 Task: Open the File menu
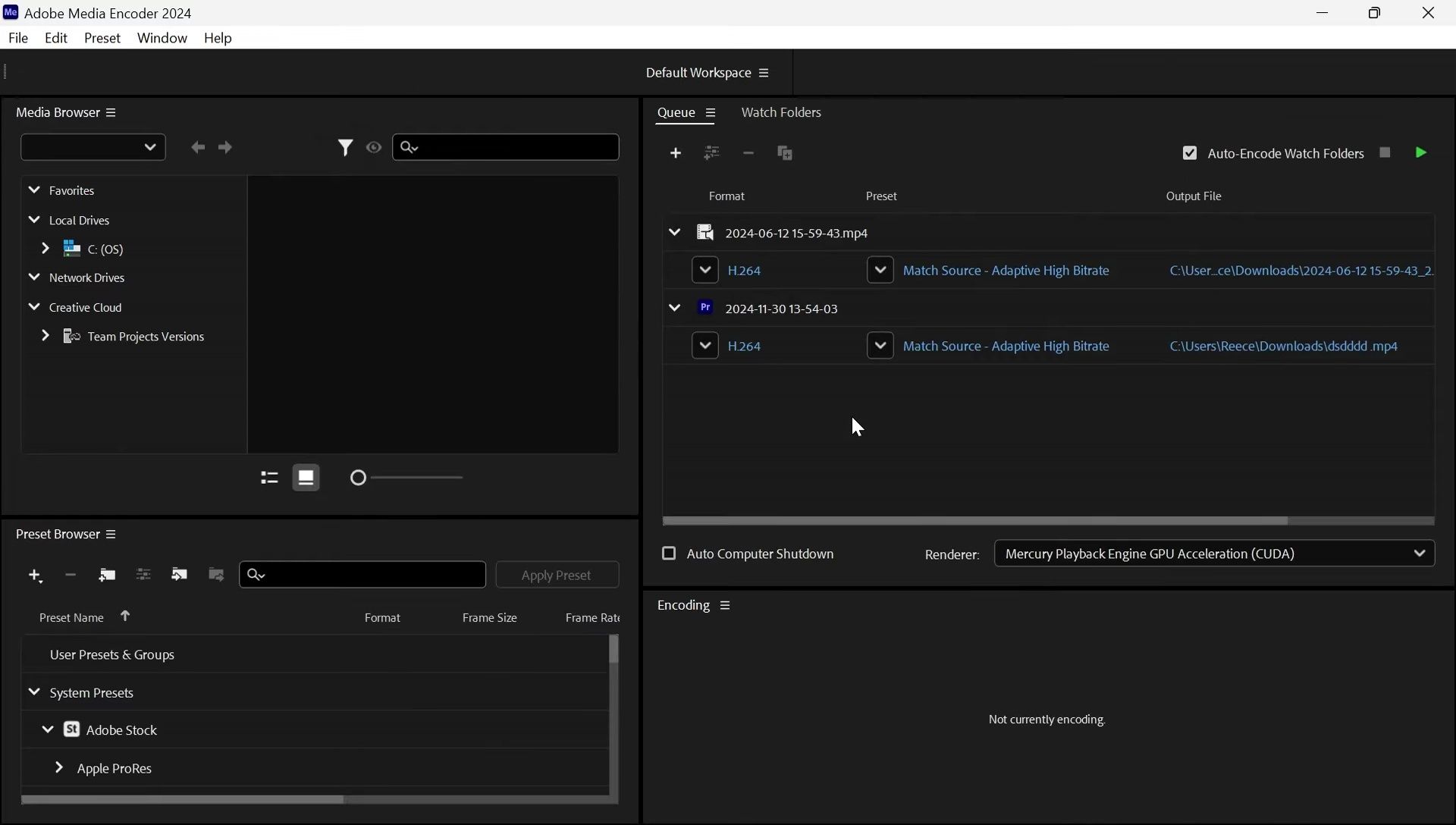18,38
